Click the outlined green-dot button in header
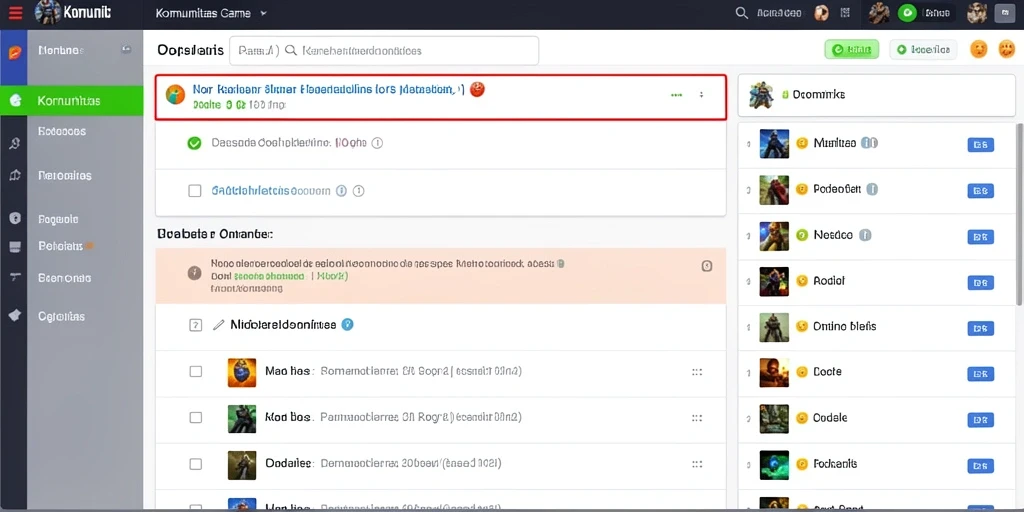 point(923,49)
